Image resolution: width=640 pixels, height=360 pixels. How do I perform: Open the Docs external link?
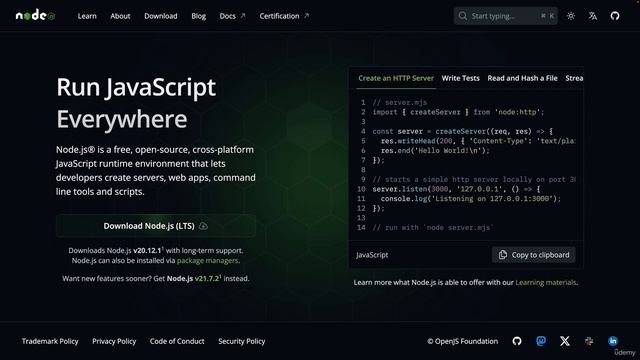tap(232, 16)
